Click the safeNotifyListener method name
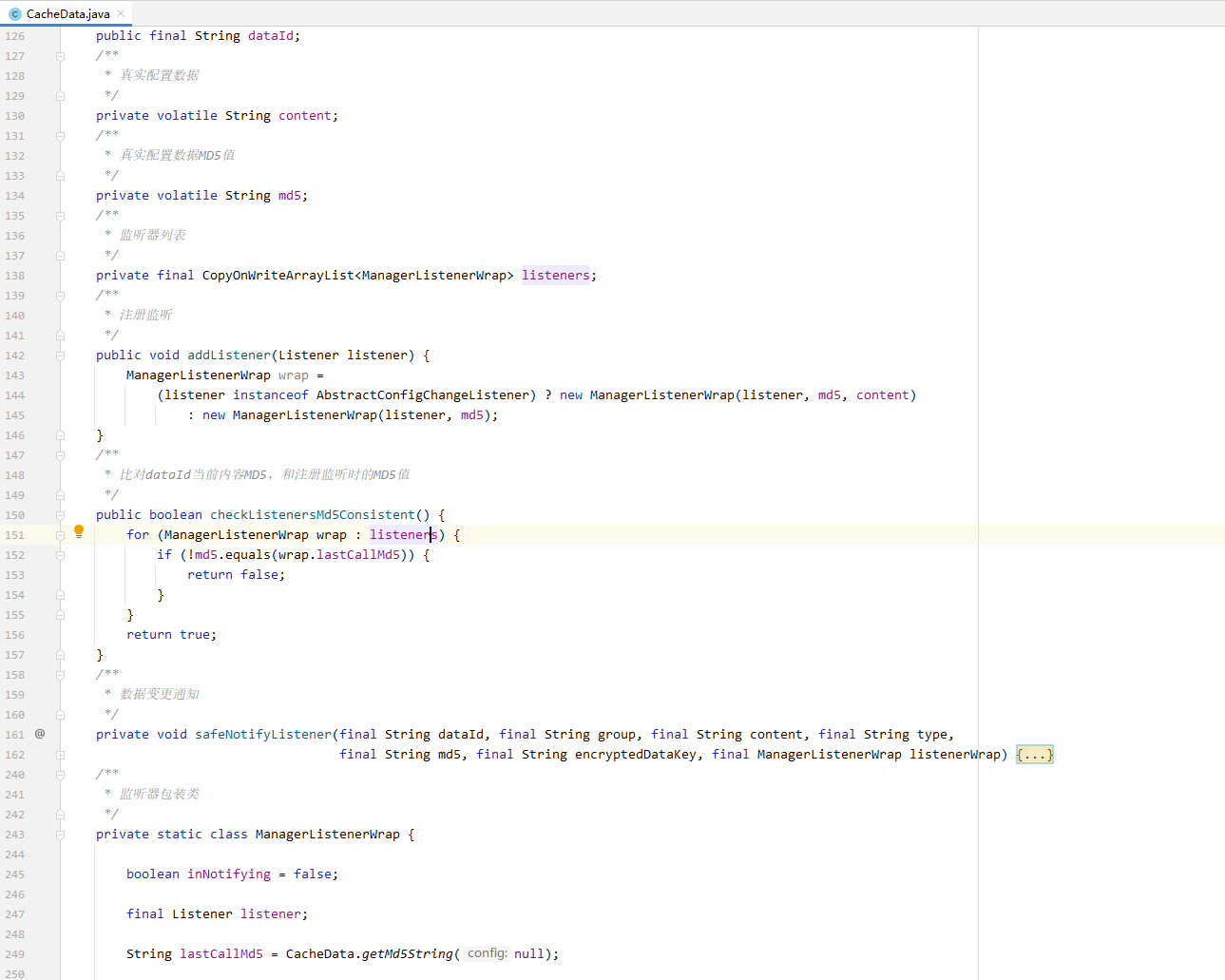Screen dimensions: 1225x980 263,735
